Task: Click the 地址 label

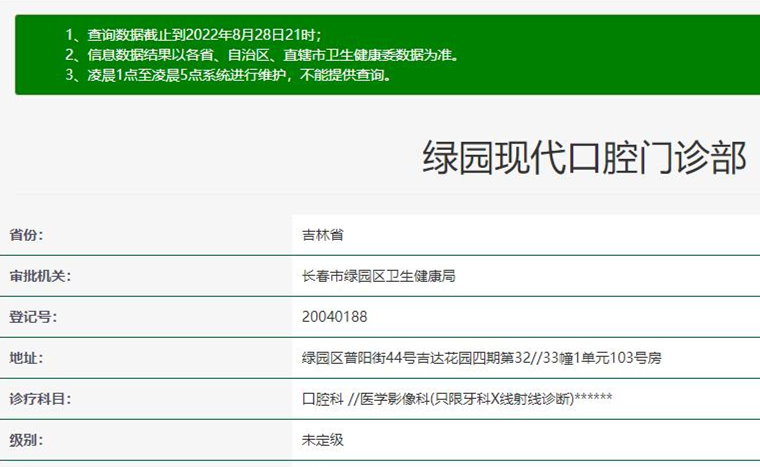Action: (26, 358)
